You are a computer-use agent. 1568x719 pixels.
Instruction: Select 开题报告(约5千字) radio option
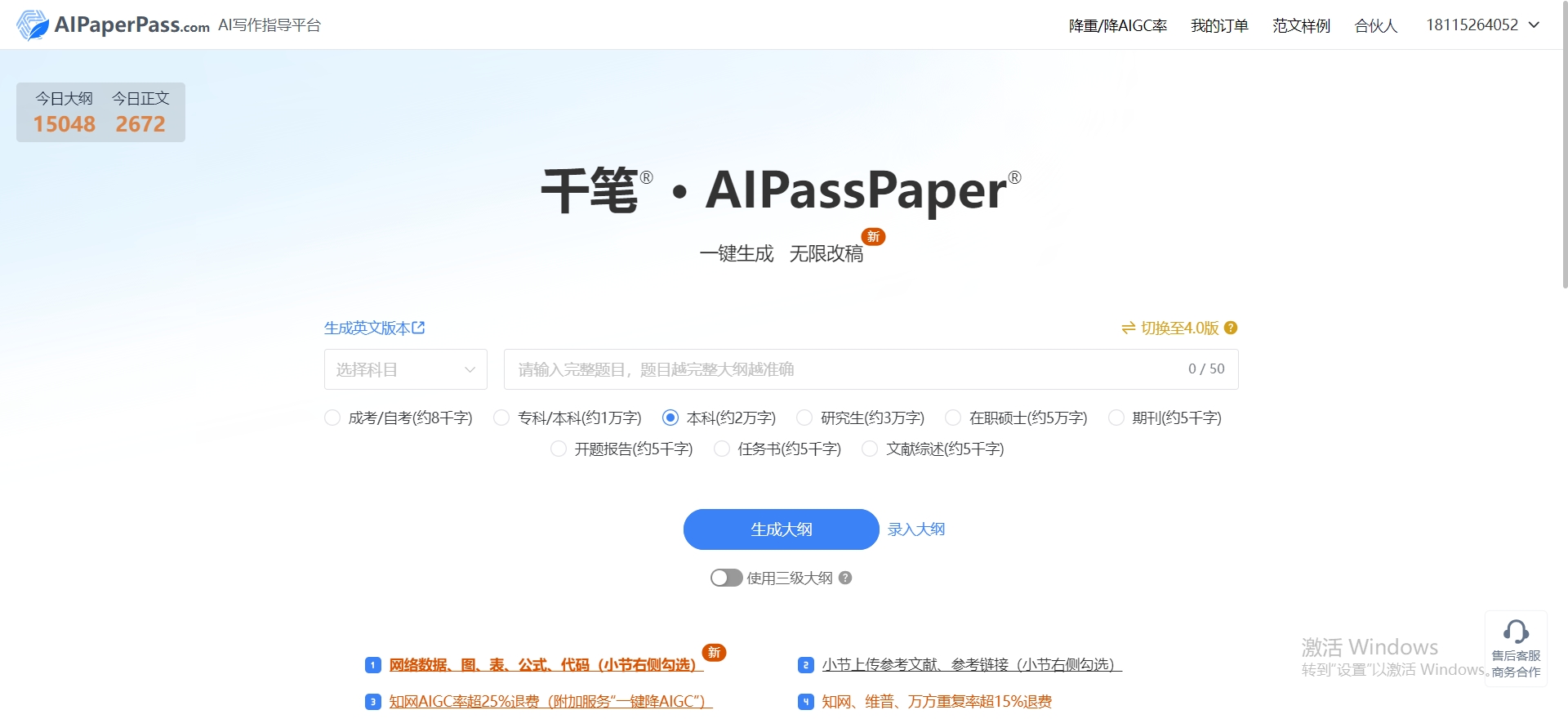coord(559,449)
